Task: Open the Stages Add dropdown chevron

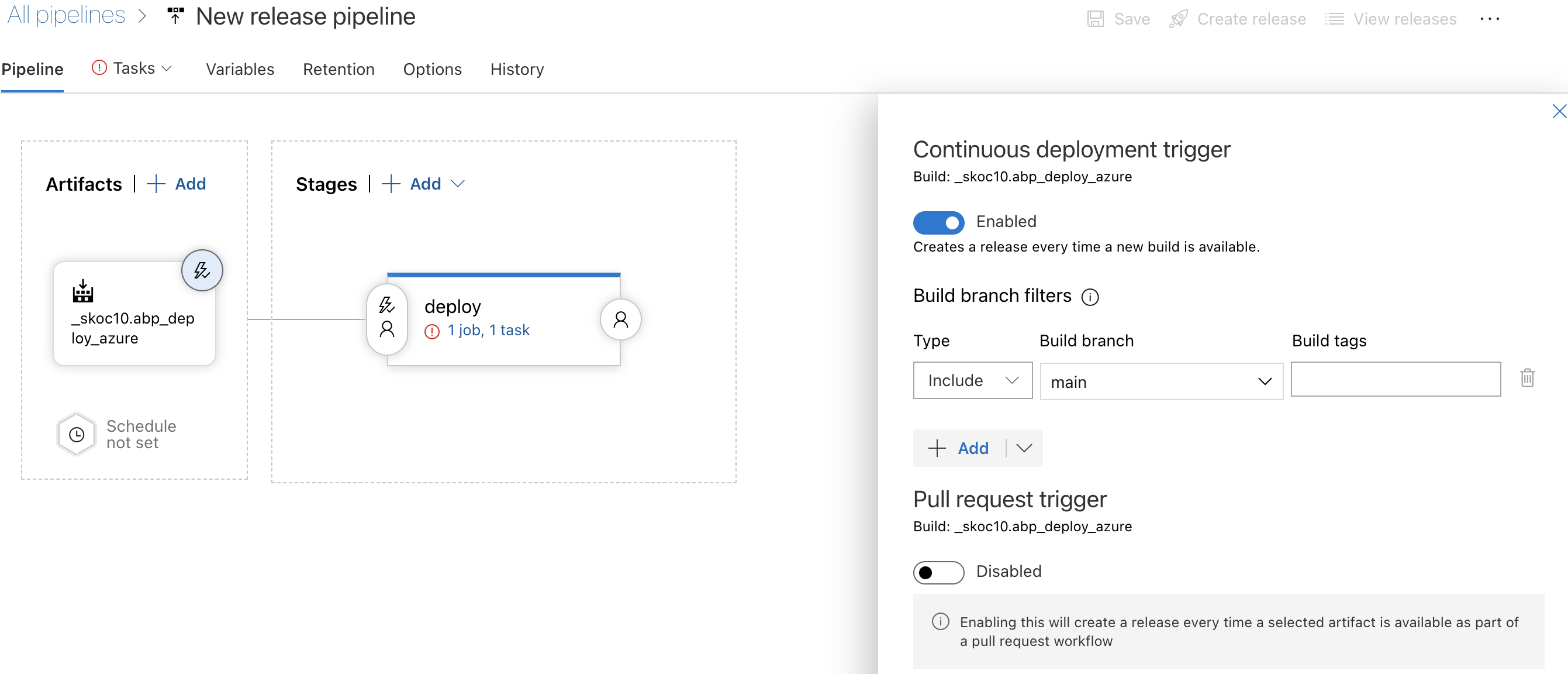Action: pos(458,184)
